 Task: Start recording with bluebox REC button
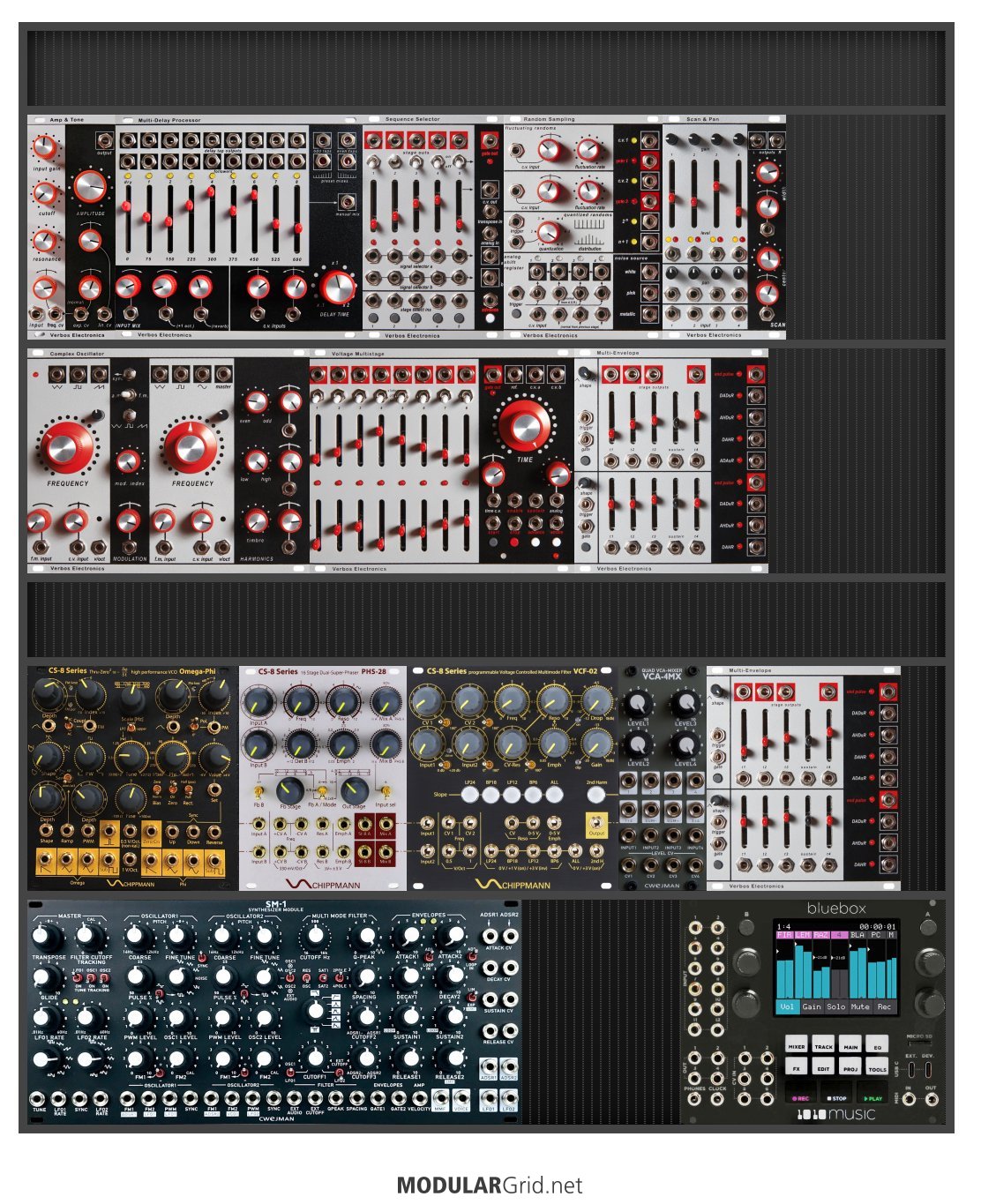[x=801, y=1092]
